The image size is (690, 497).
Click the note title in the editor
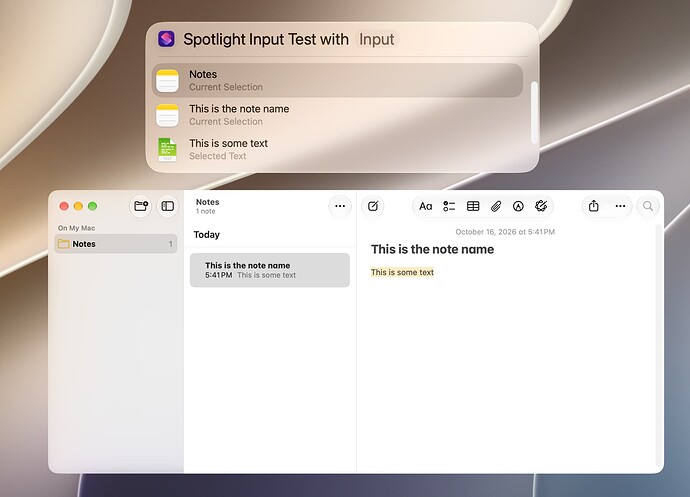(432, 249)
